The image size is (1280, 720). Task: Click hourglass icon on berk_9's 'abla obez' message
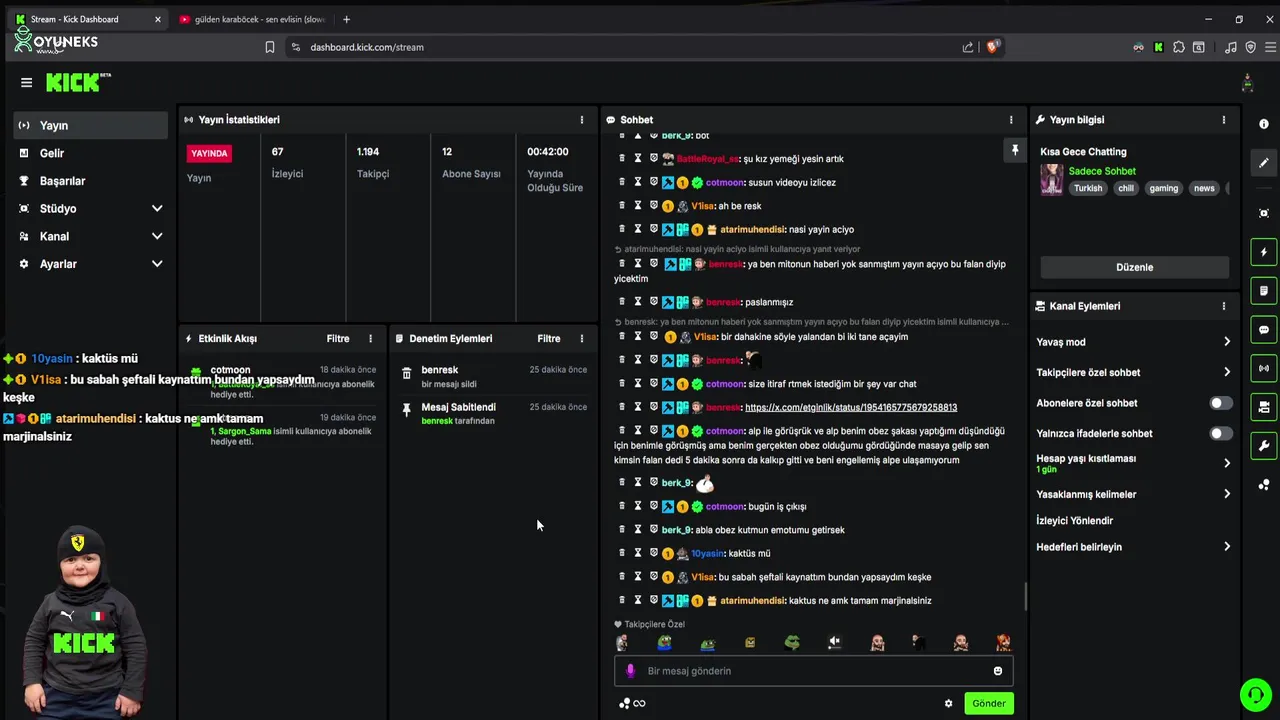tap(638, 529)
